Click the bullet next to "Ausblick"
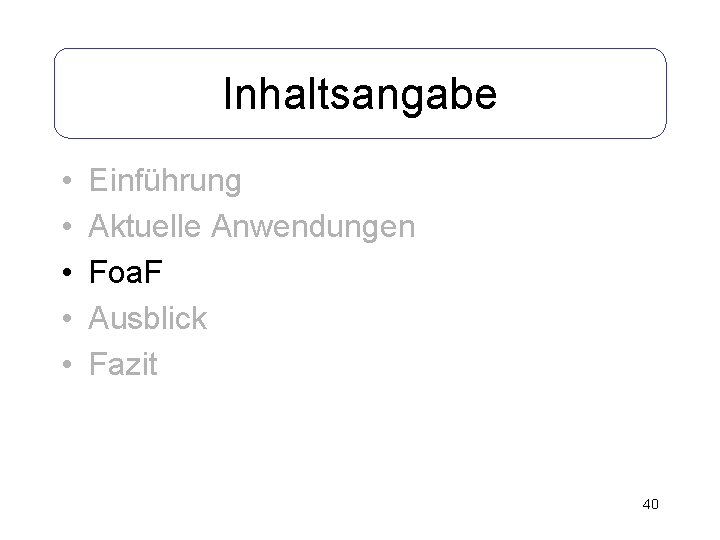720x540 pixels. coord(63,320)
